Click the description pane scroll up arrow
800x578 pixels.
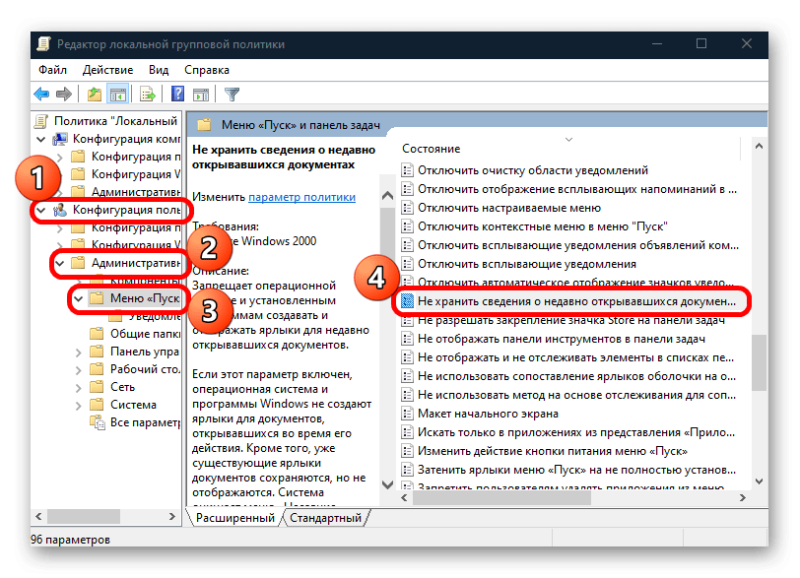(387, 195)
